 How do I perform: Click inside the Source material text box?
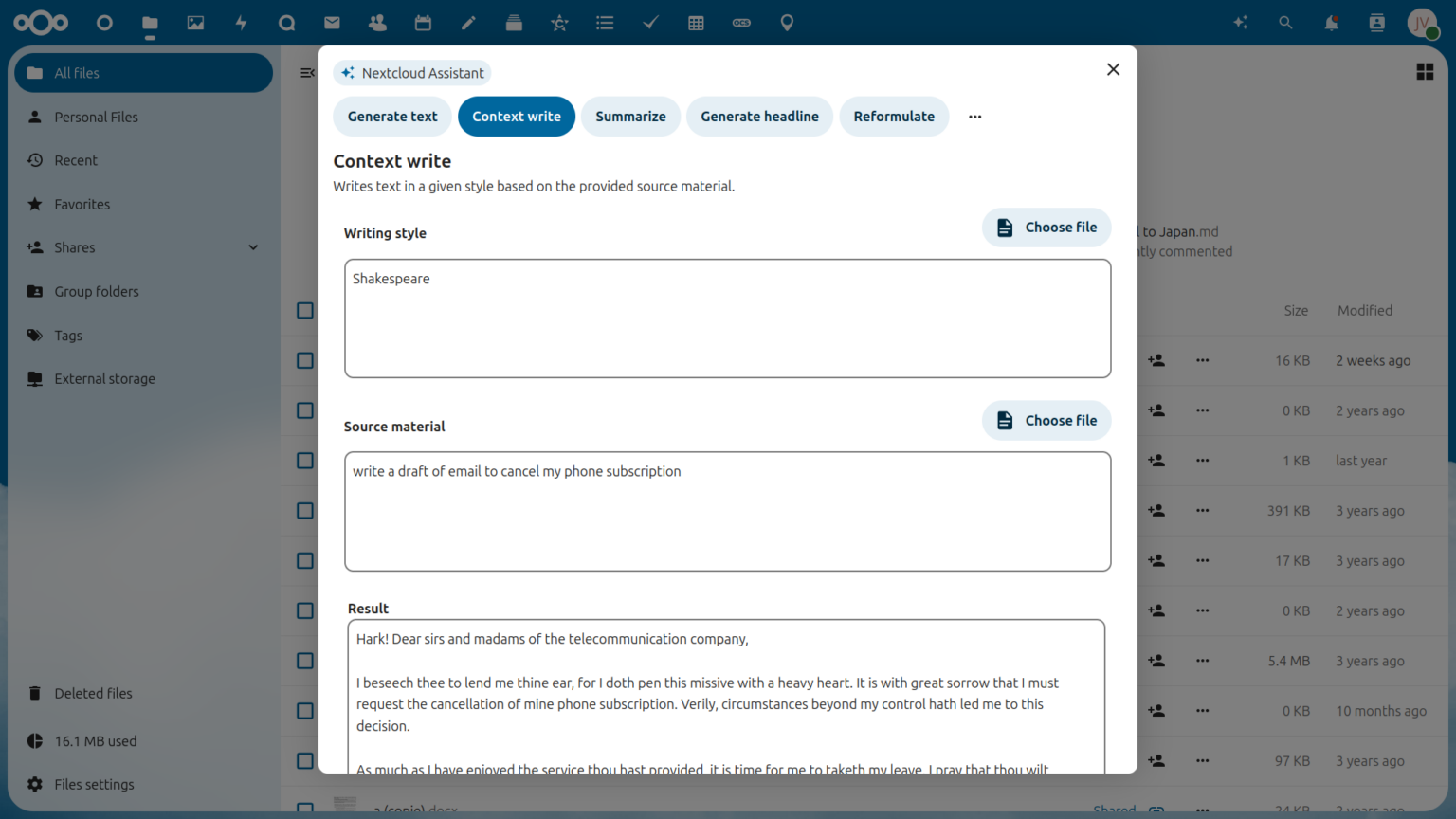point(727,512)
